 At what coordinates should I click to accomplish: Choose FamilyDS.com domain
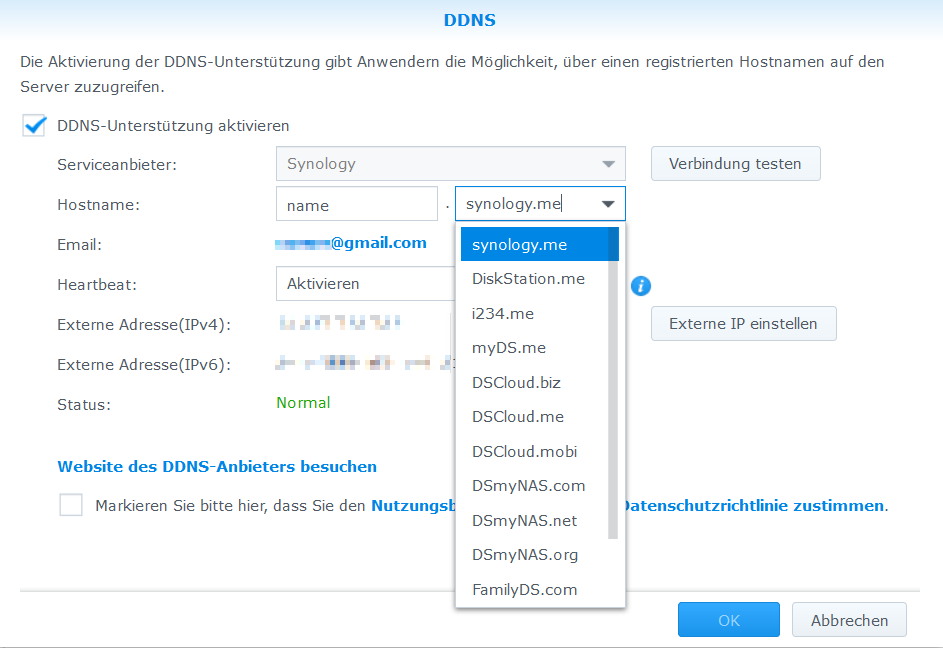pos(535,590)
